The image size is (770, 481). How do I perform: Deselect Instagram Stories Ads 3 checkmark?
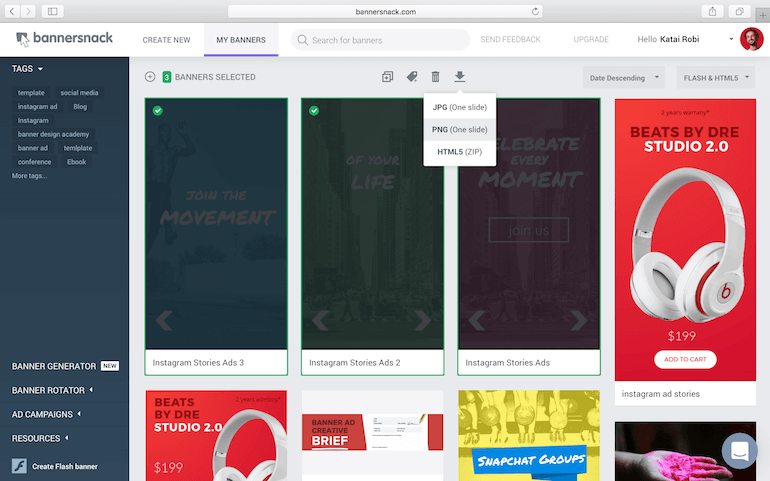pos(158,111)
